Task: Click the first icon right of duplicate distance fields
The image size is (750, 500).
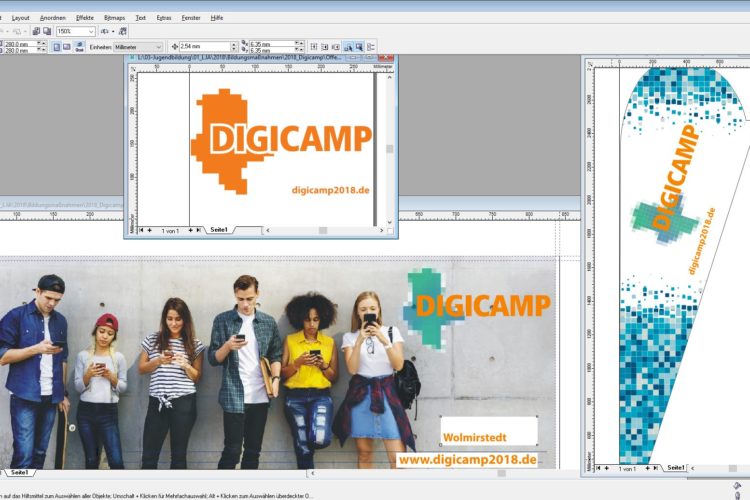Action: [x=314, y=47]
